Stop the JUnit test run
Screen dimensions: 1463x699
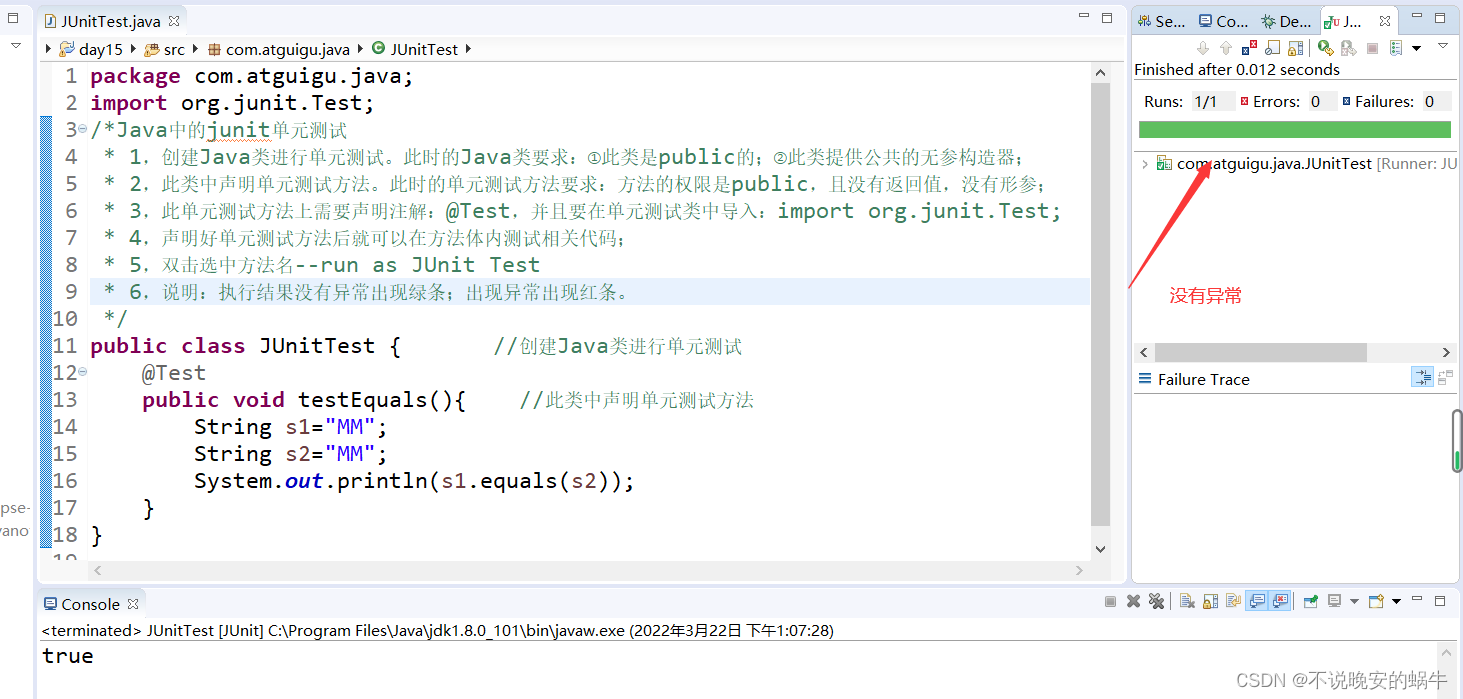coord(1372,48)
